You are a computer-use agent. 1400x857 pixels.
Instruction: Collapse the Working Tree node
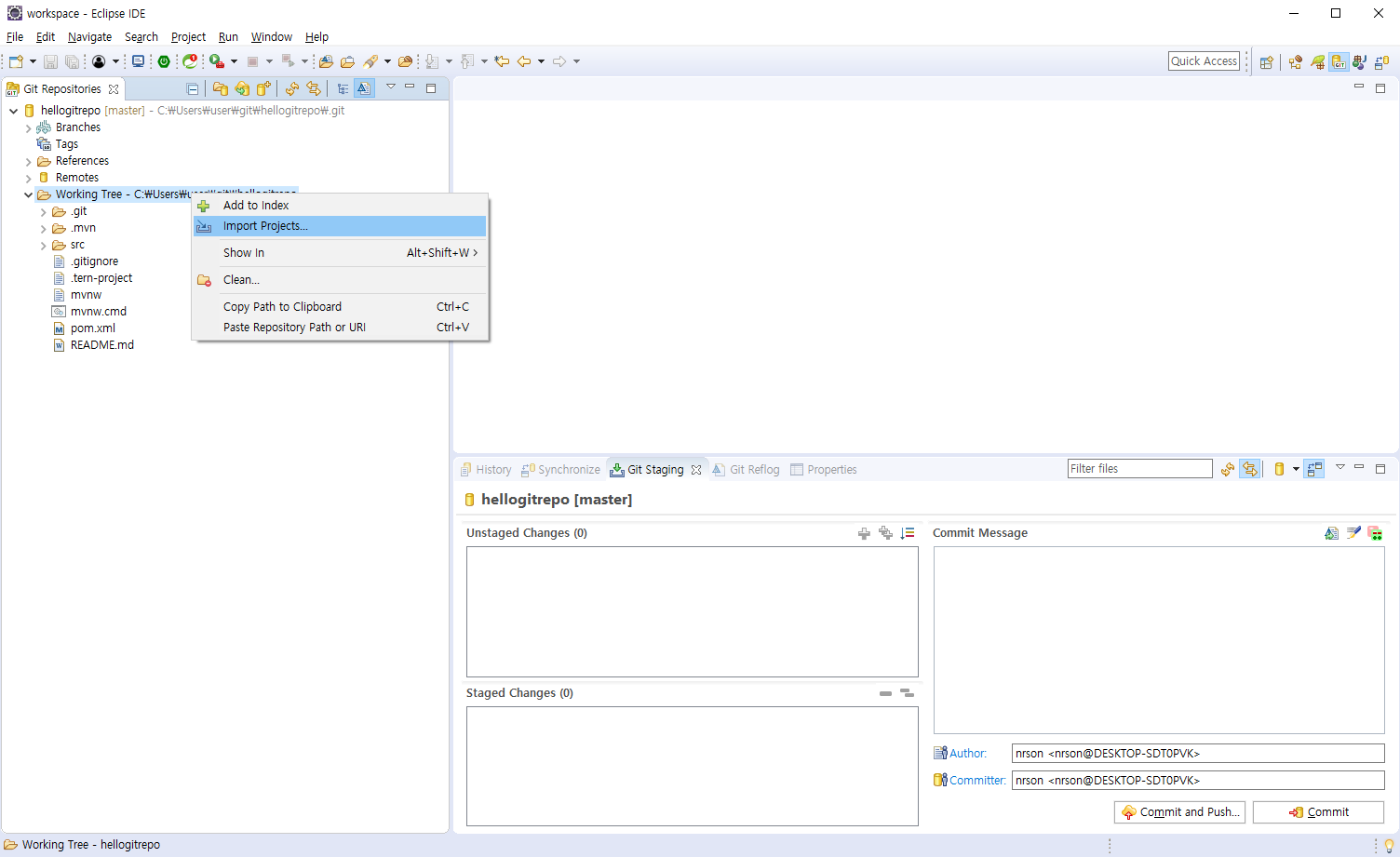tap(28, 194)
